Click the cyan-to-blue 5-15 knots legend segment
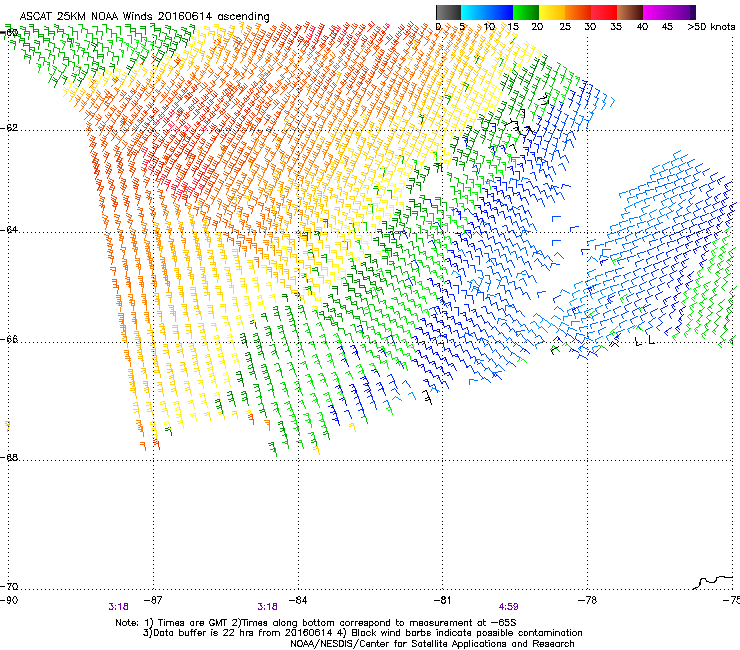The height and width of the screenshot is (650, 740). coord(487,12)
